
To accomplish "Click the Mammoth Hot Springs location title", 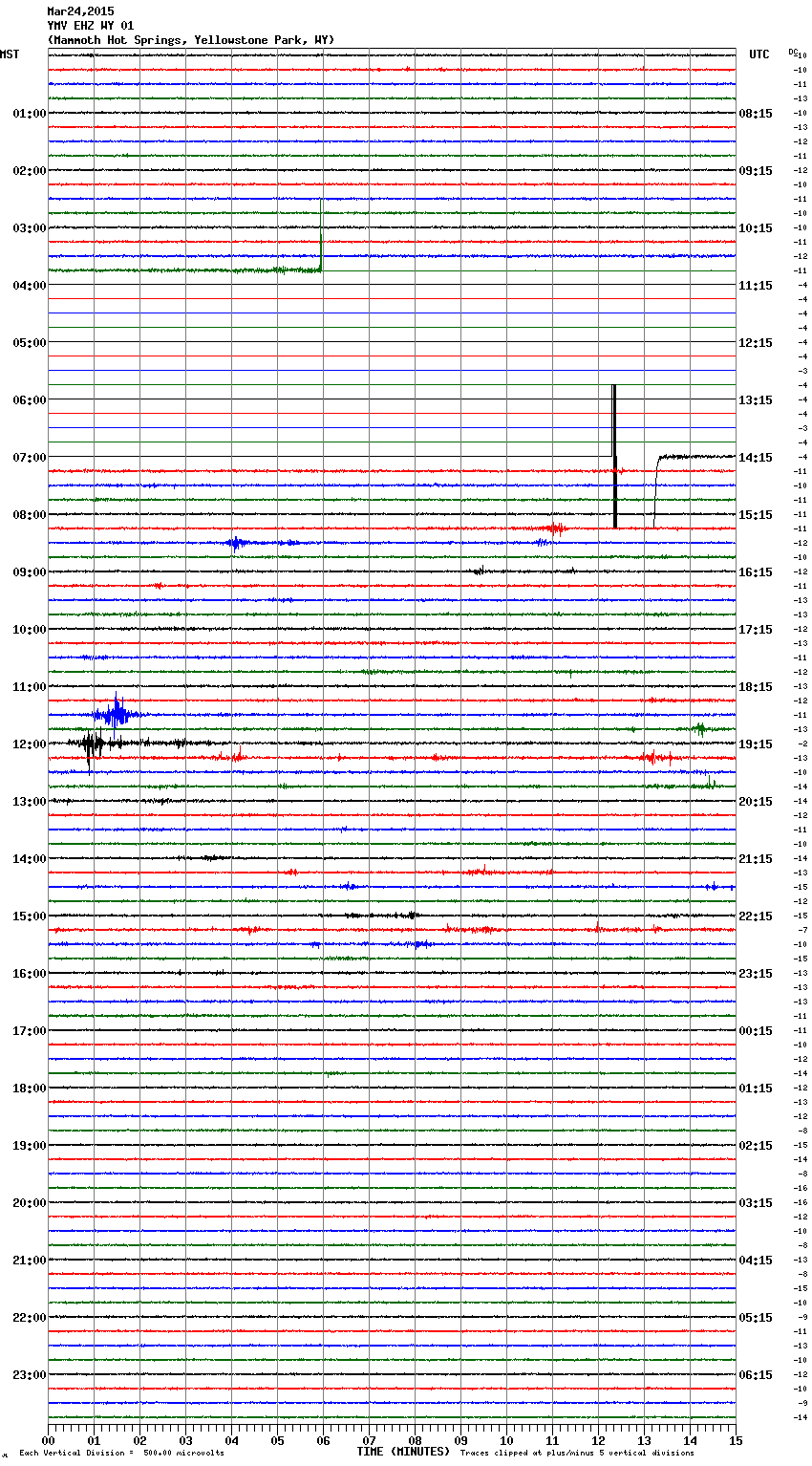I will [x=191, y=40].
